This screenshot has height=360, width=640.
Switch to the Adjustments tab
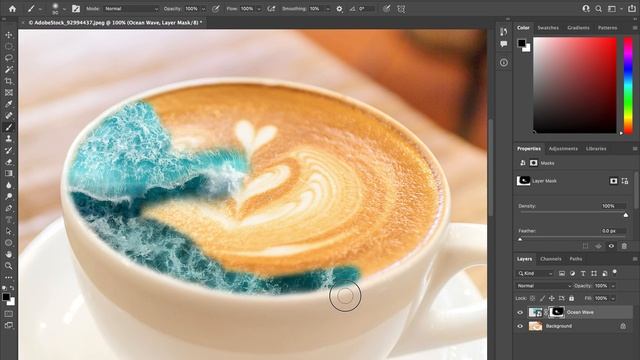pos(563,149)
